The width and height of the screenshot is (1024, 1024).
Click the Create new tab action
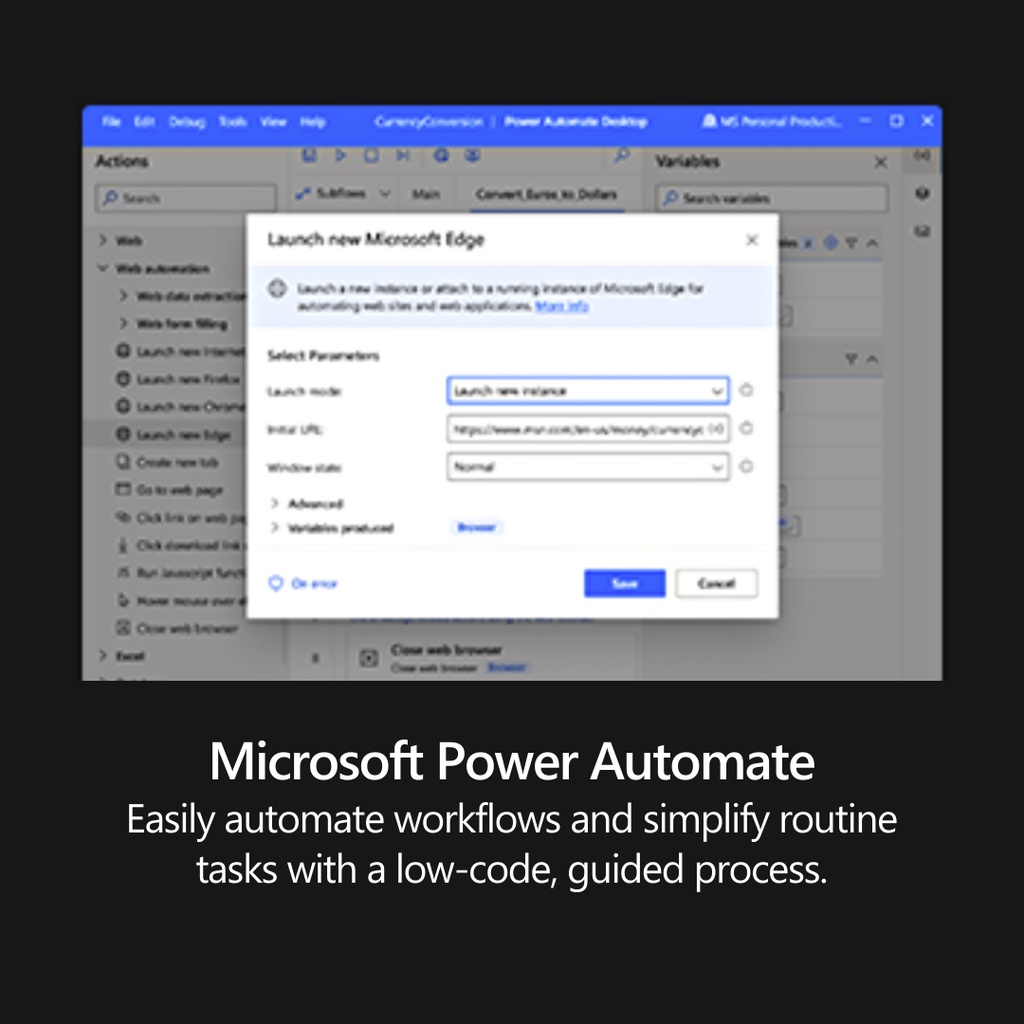click(x=167, y=462)
